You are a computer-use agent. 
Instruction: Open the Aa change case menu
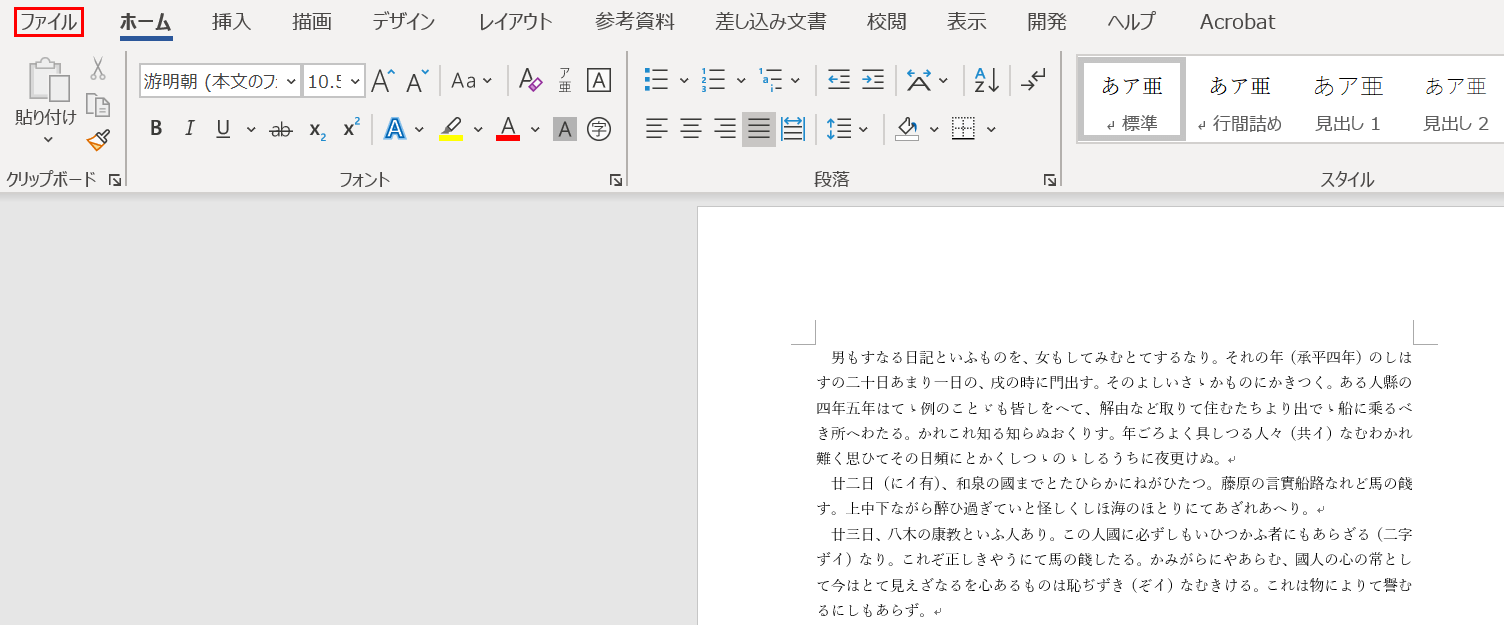[x=472, y=81]
